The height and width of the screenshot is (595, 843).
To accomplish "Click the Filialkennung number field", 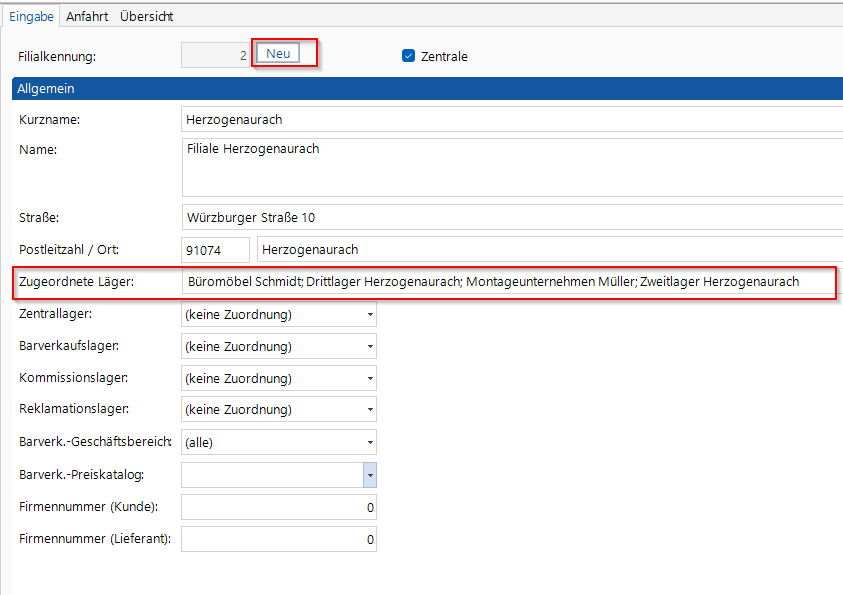I will click(215, 55).
